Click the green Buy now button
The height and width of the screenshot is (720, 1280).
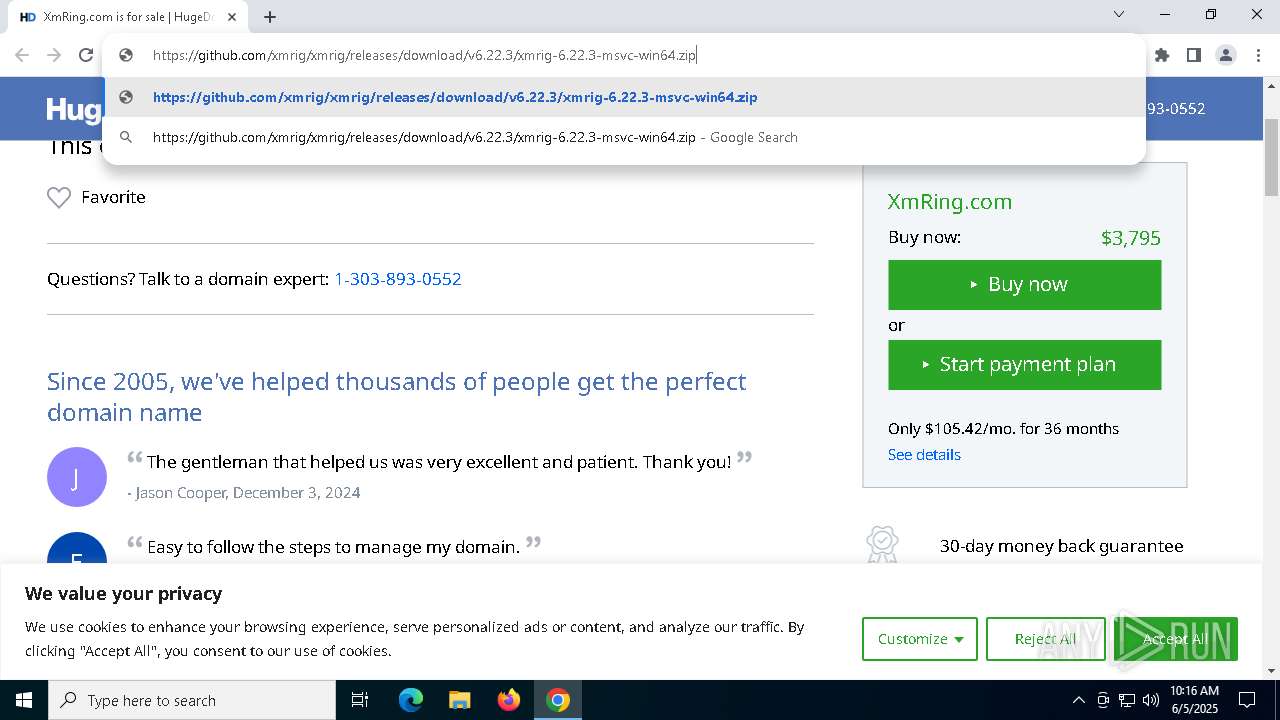point(1024,285)
